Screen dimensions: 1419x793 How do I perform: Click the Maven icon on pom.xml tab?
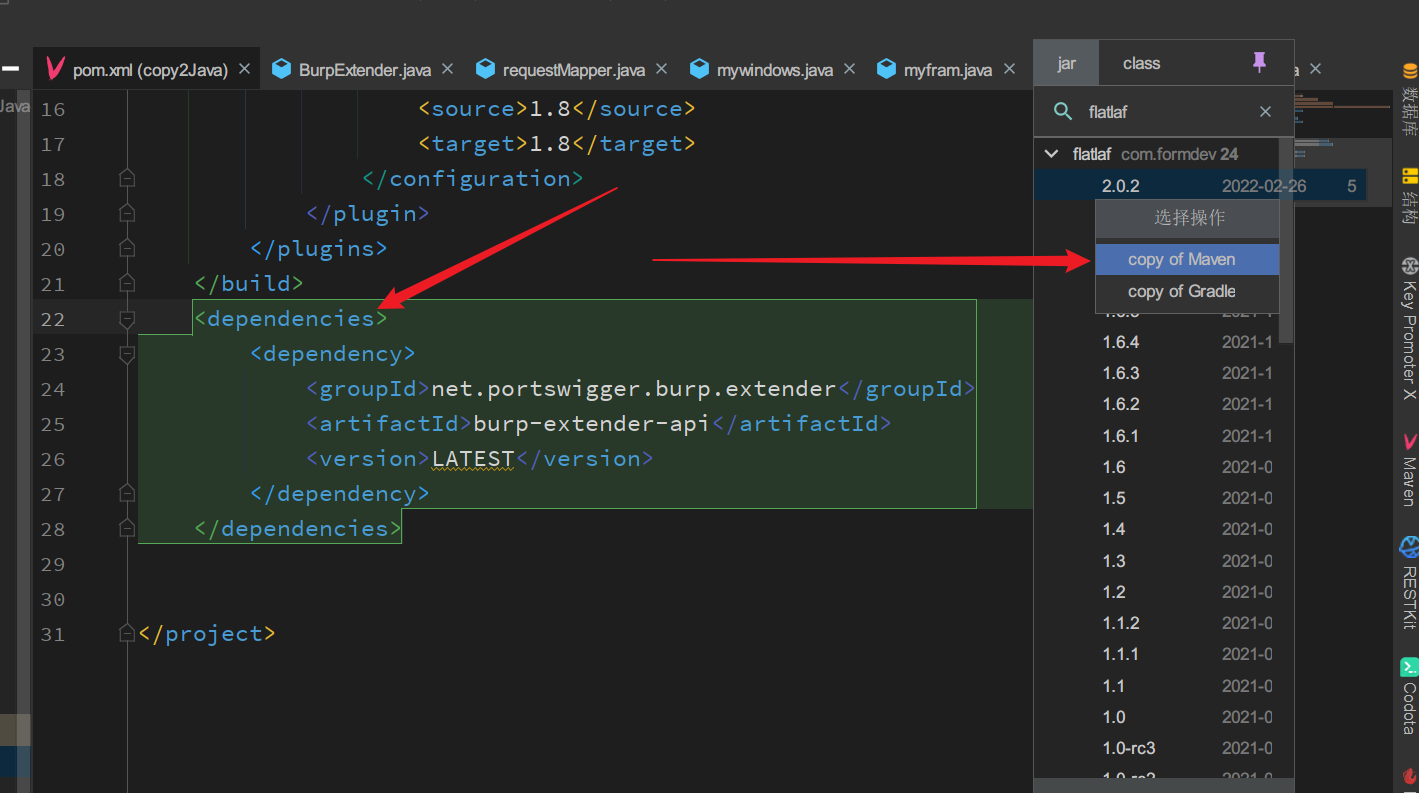[55, 69]
